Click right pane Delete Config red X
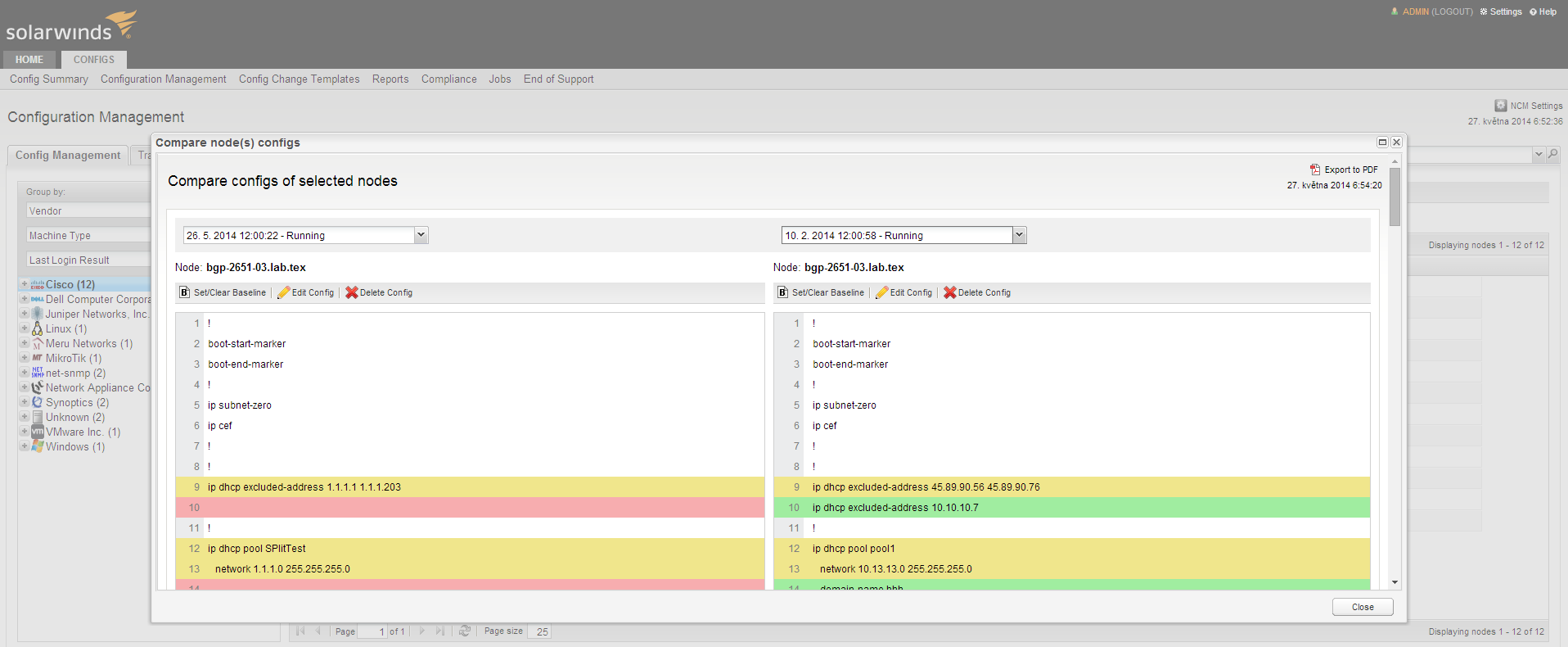 pyautogui.click(x=950, y=292)
